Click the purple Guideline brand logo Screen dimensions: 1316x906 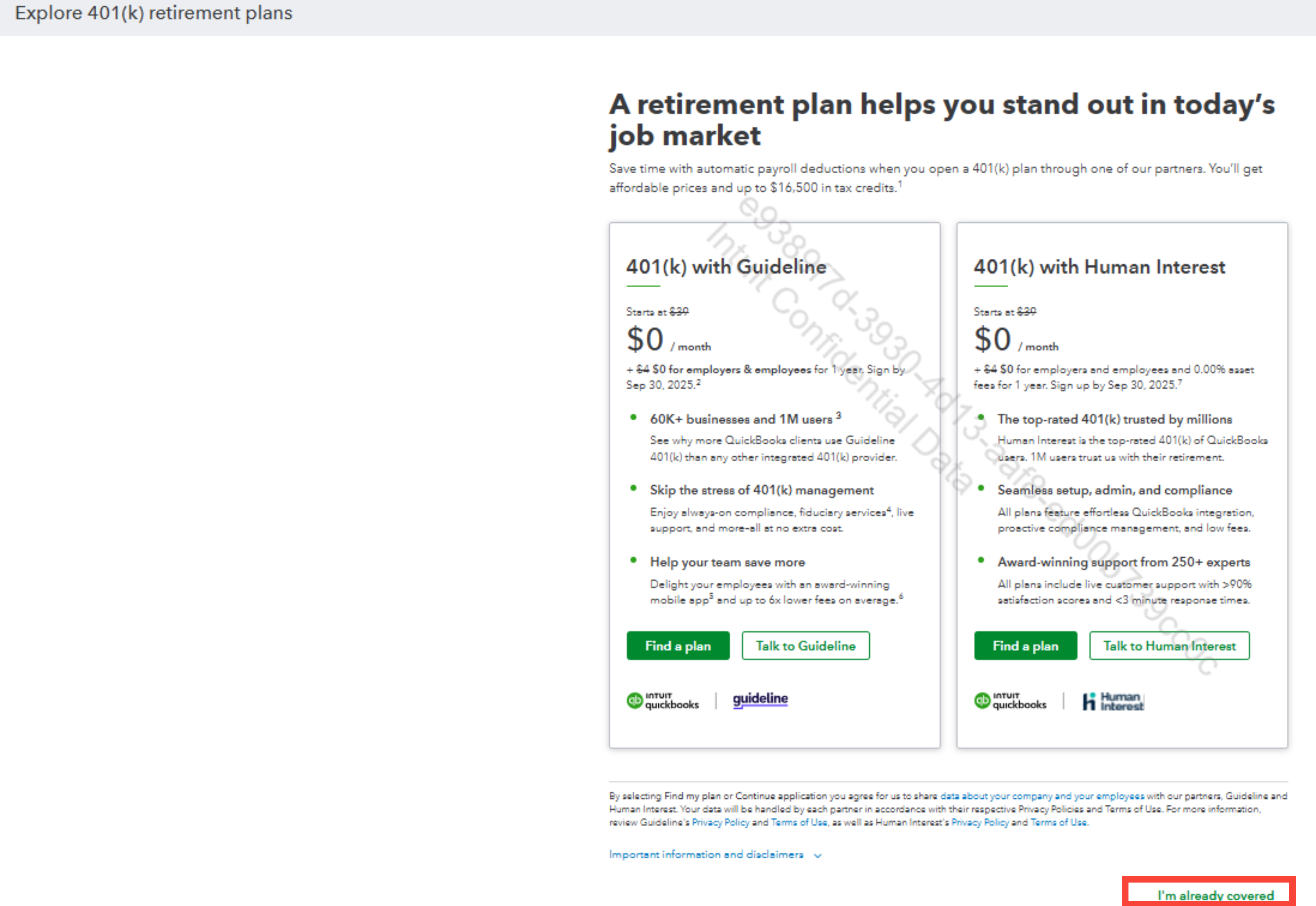tap(760, 699)
